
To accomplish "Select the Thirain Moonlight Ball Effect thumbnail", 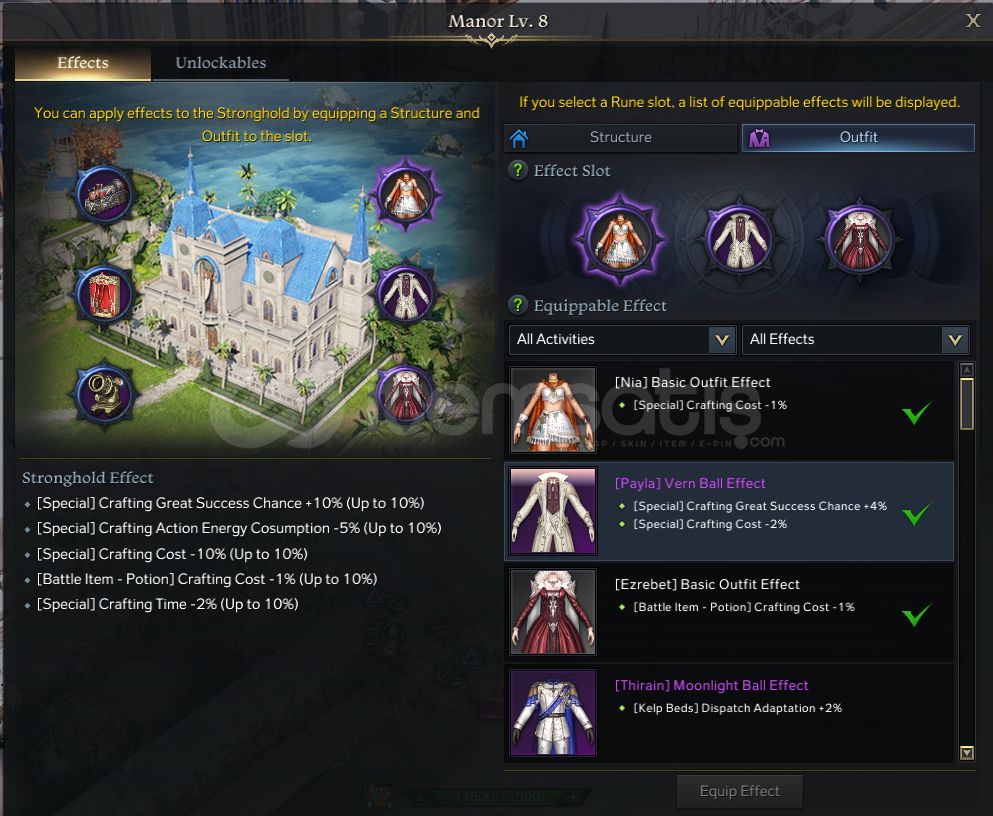I will [553, 713].
